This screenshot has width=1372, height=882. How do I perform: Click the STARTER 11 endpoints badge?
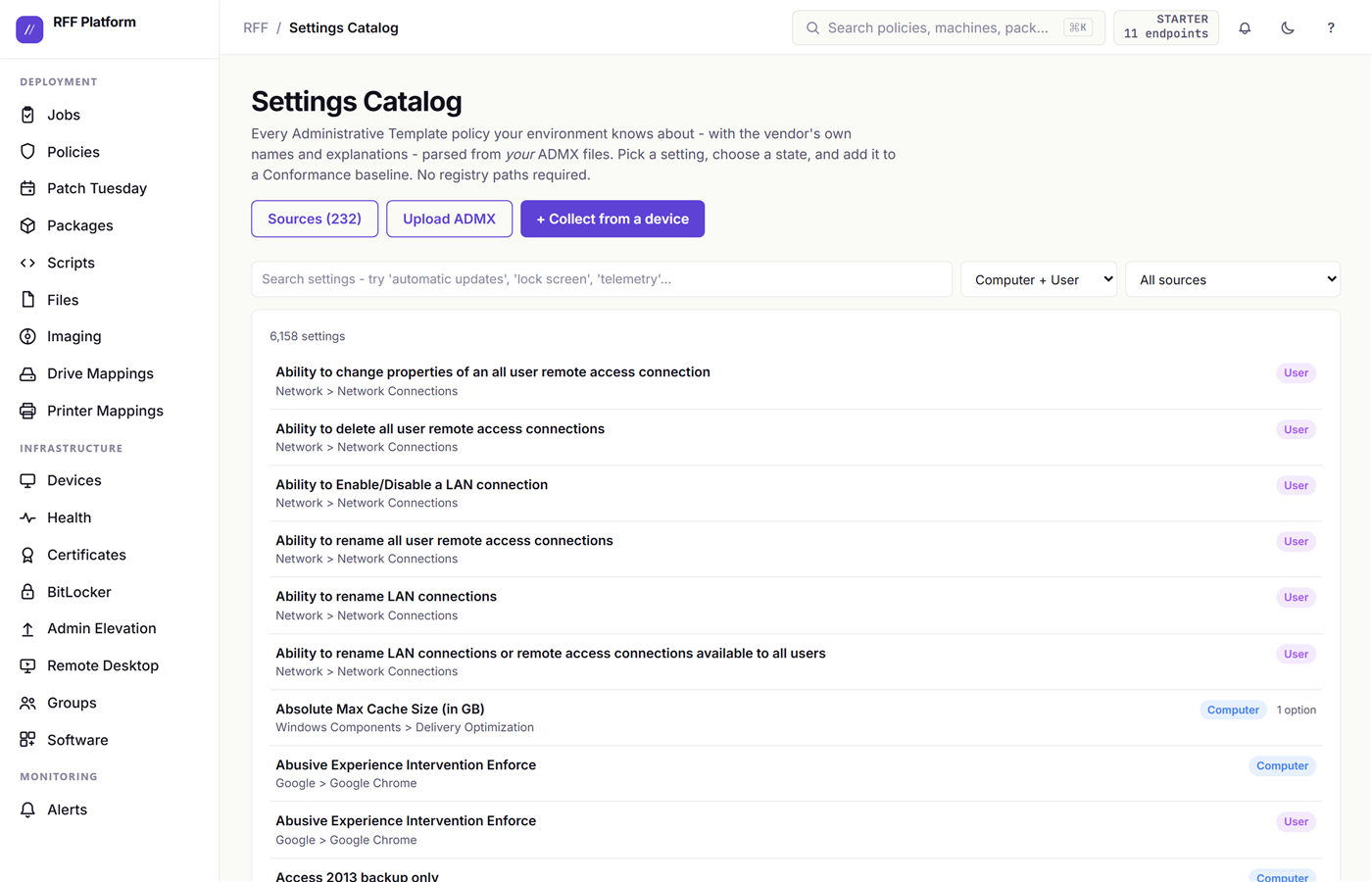1166,27
